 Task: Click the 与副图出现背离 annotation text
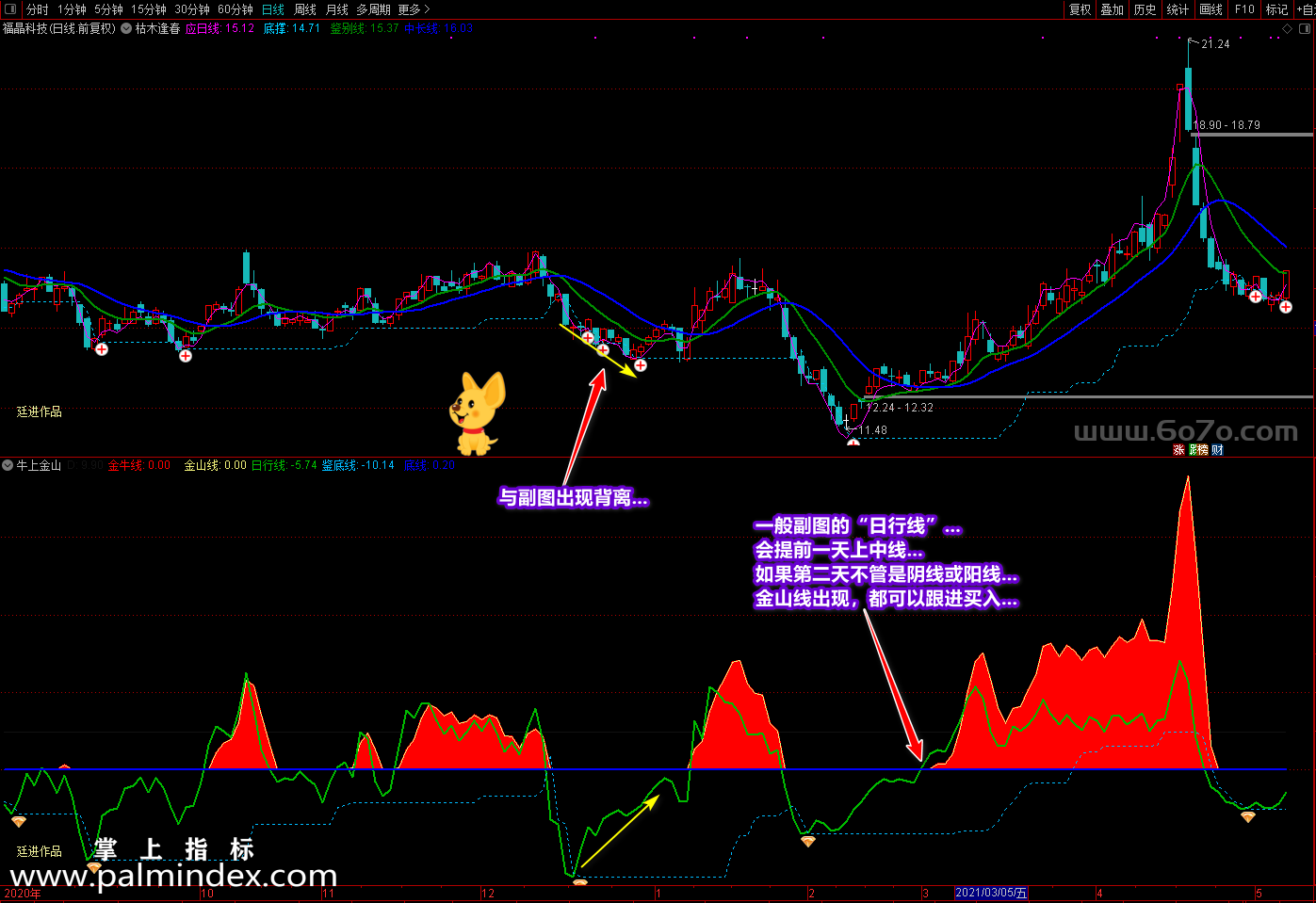point(573,498)
